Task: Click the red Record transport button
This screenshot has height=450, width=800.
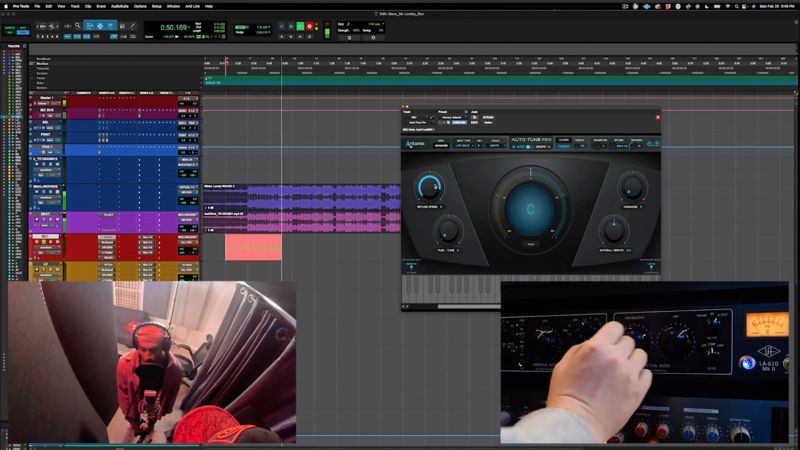Action: [x=309, y=26]
